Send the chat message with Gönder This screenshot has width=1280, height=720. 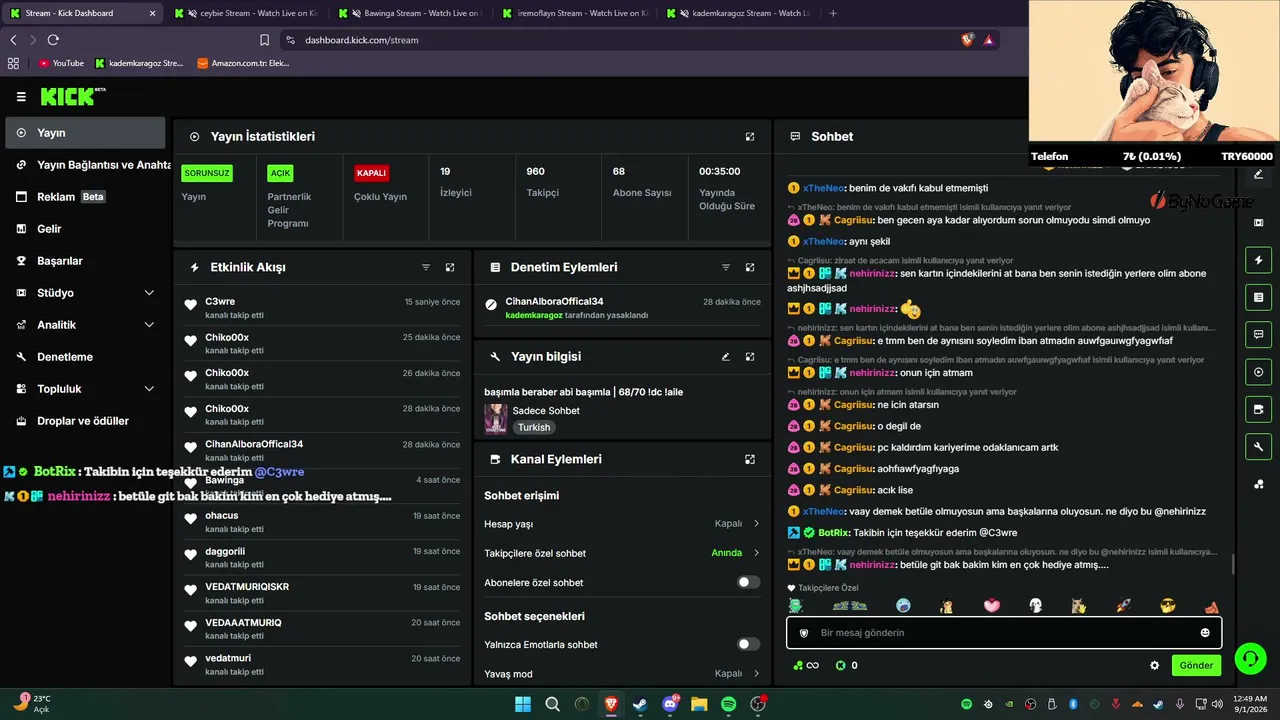point(1196,665)
